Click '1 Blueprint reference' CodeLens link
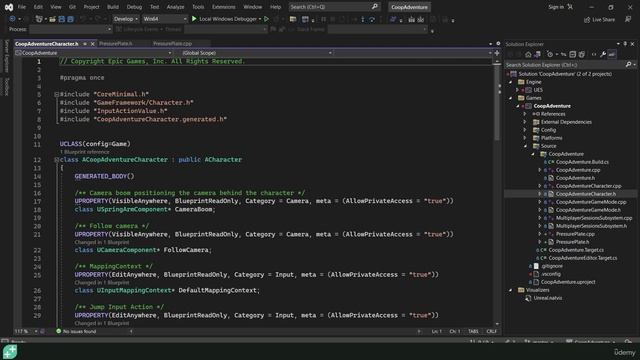640x360 pixels. click(84, 152)
